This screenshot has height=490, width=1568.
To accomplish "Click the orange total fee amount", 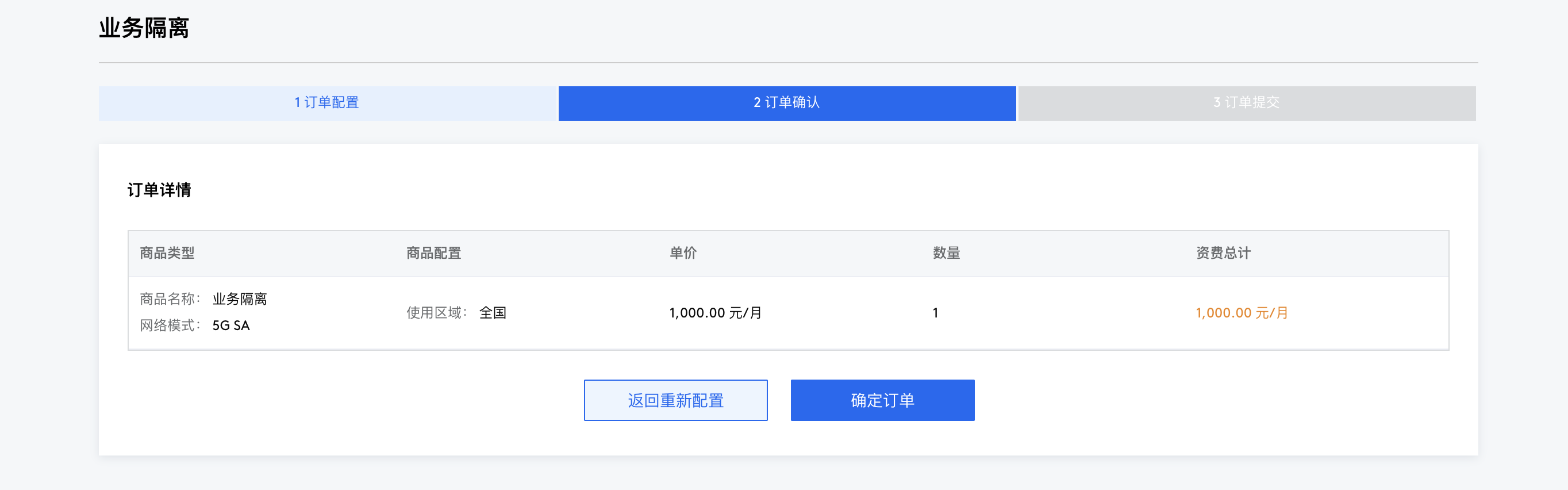I will [1242, 313].
